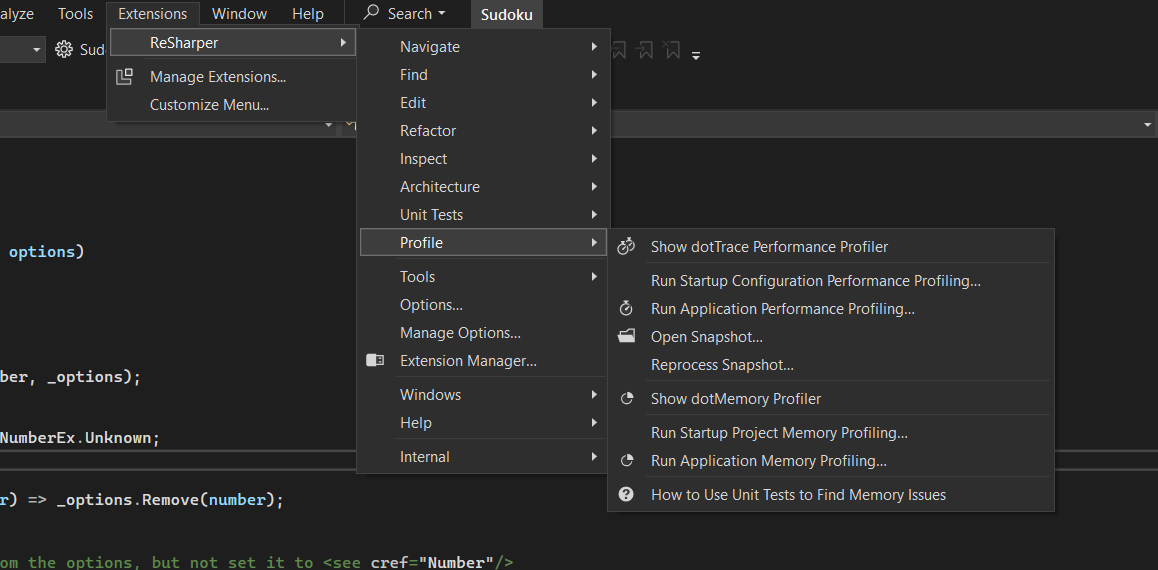
Task: Select the Find menu item
Action: coord(484,75)
